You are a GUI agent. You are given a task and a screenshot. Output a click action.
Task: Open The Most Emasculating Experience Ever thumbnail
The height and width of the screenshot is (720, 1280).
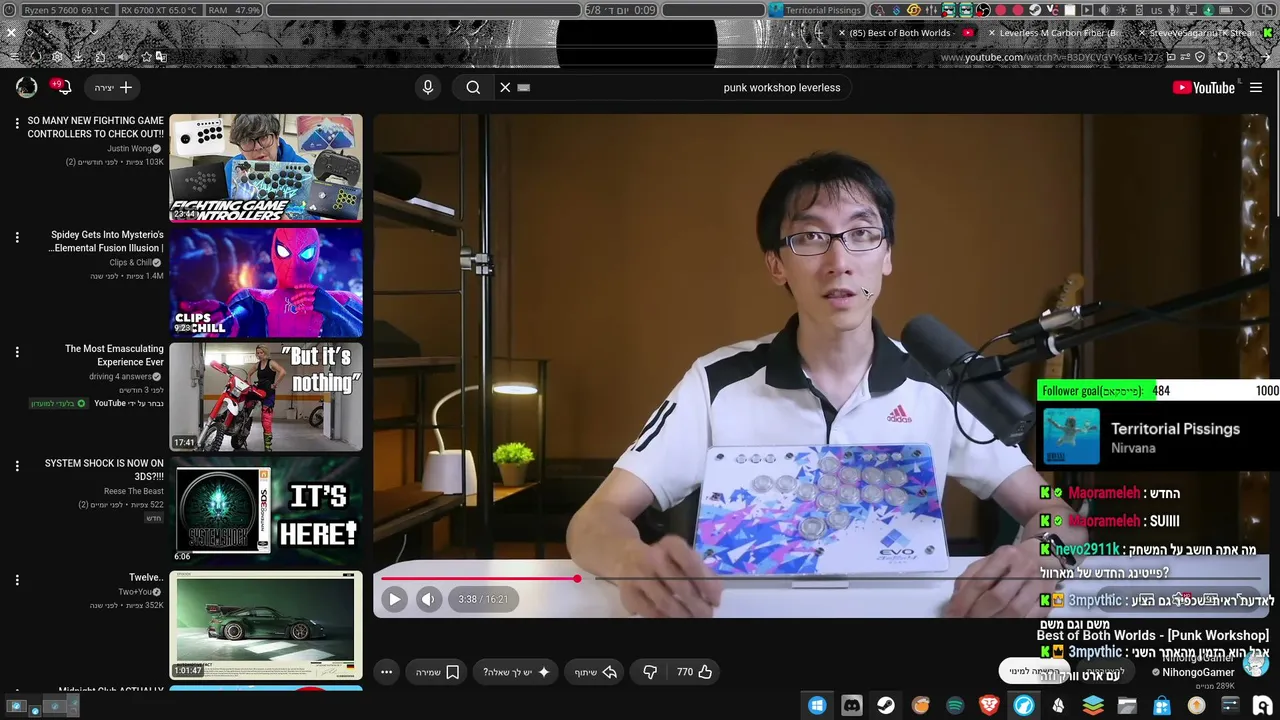point(266,397)
